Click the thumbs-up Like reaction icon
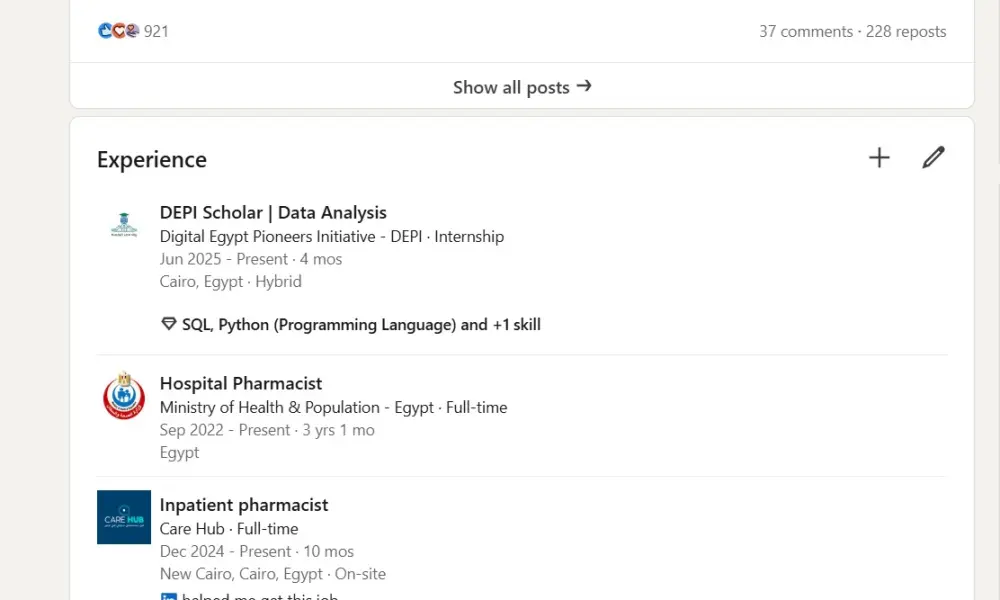 104,31
